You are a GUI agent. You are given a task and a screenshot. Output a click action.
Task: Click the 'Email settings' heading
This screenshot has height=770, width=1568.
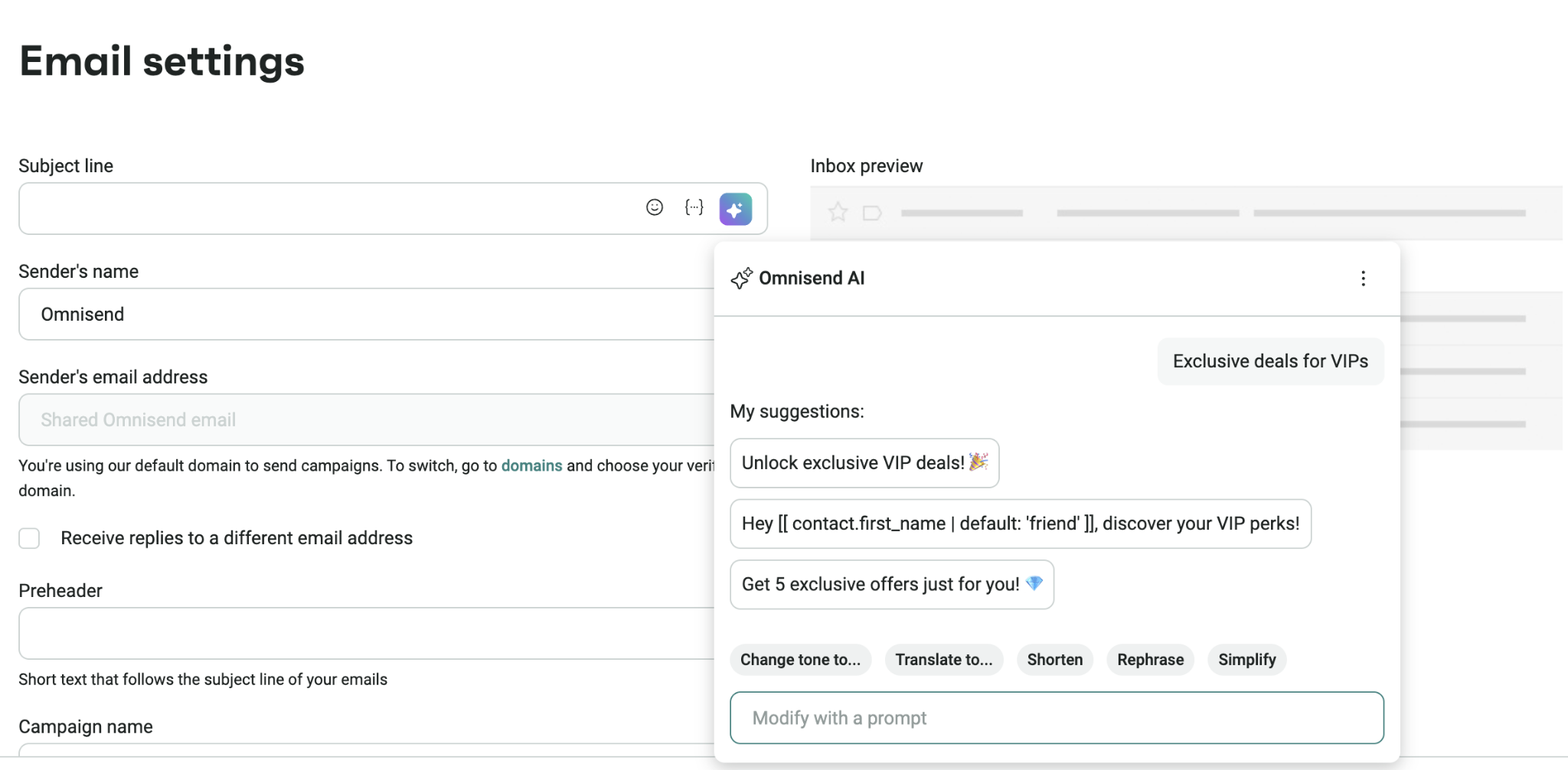pos(162,61)
